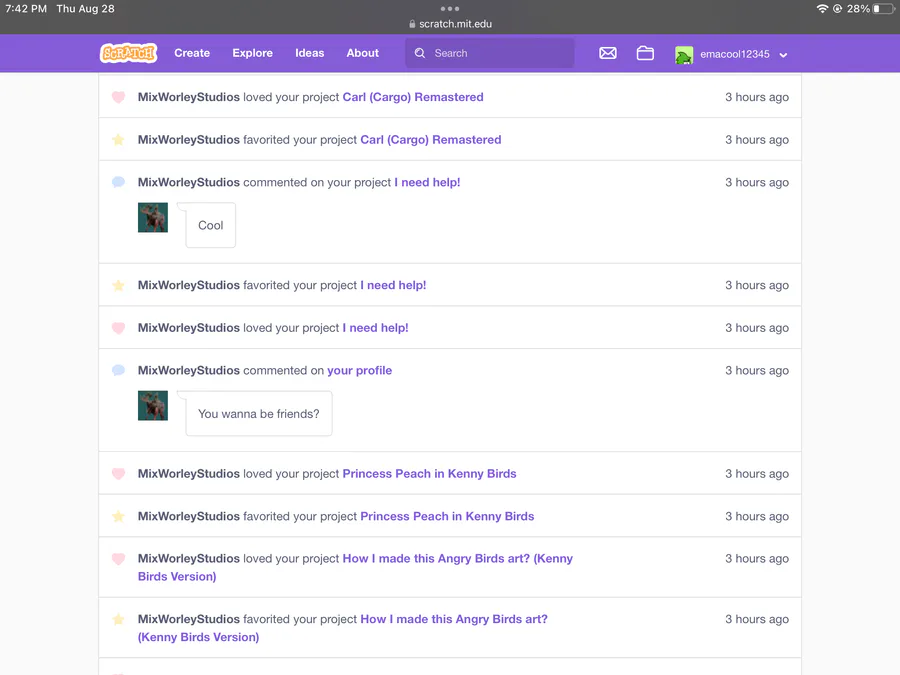Open Carl (Cargo) Remastered from favorited notification
This screenshot has height=675, width=900.
[431, 139]
